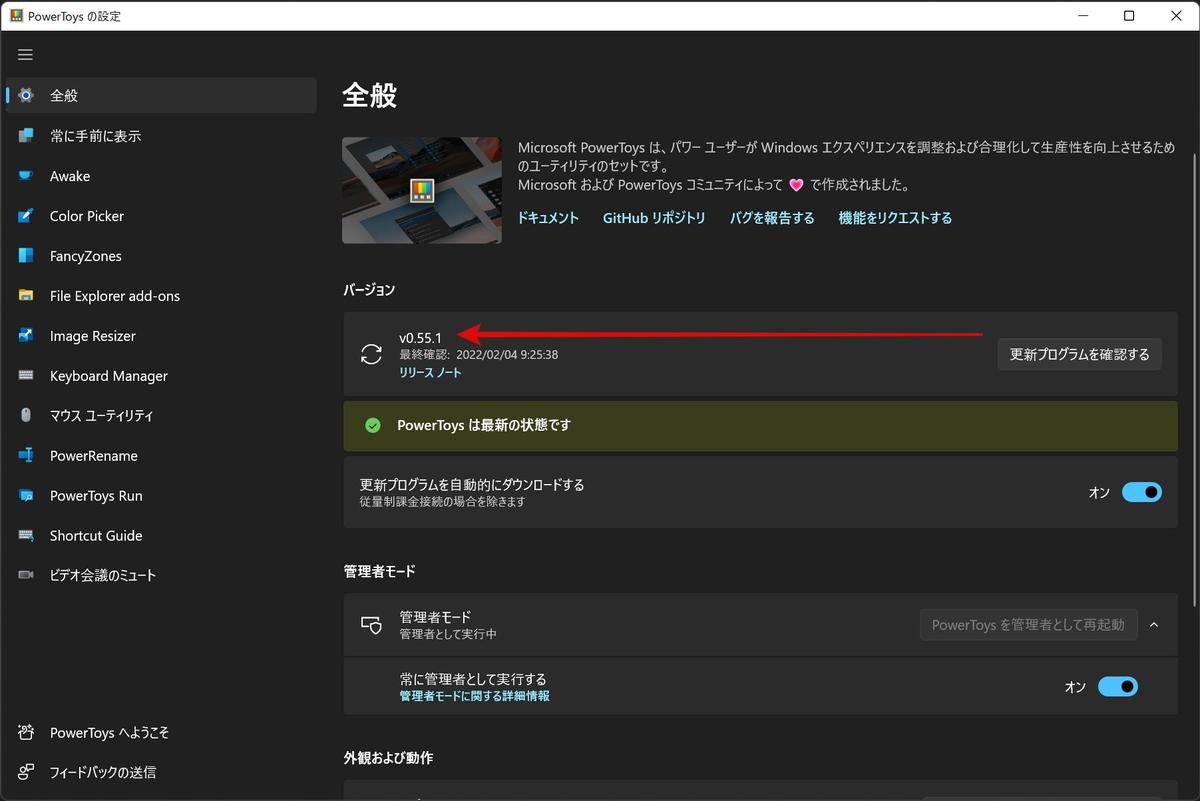Click the ビデオ会議のミュート camera icon
1200x801 pixels.
click(x=26, y=575)
